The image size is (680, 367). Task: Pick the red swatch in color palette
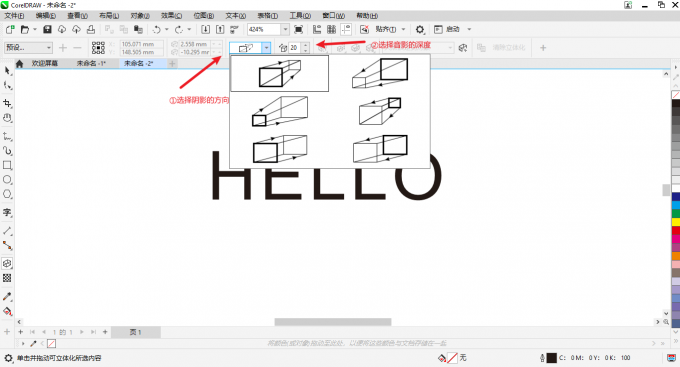[x=676, y=230]
